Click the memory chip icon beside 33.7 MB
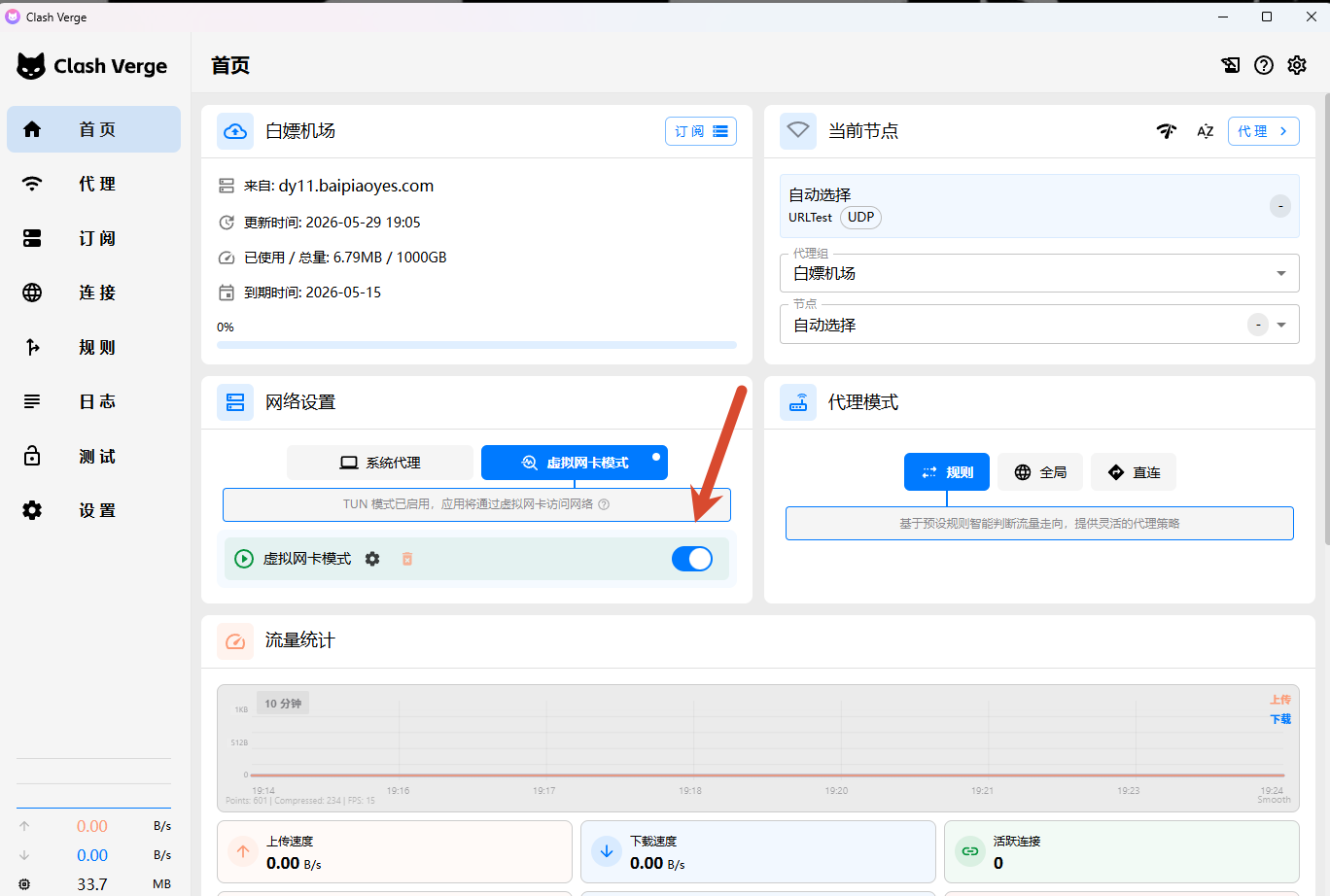This screenshot has width=1330, height=896. click(x=24, y=884)
